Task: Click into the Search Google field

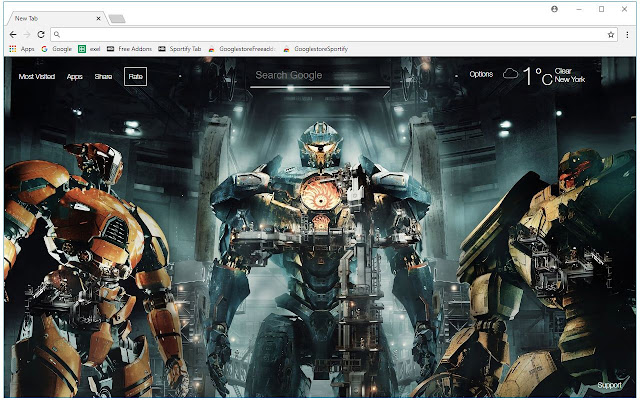Action: tap(320, 76)
